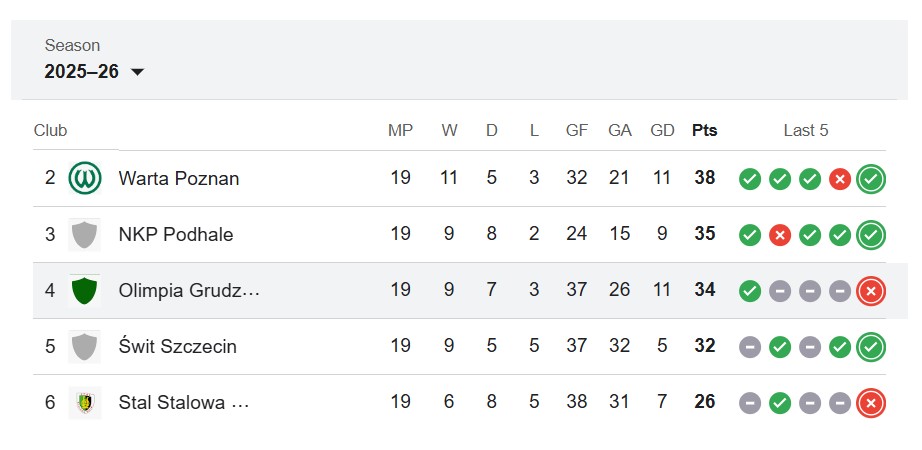This screenshot has height=450, width=922.
Task: Open the NKP Podhale team link
Action: click(x=176, y=235)
